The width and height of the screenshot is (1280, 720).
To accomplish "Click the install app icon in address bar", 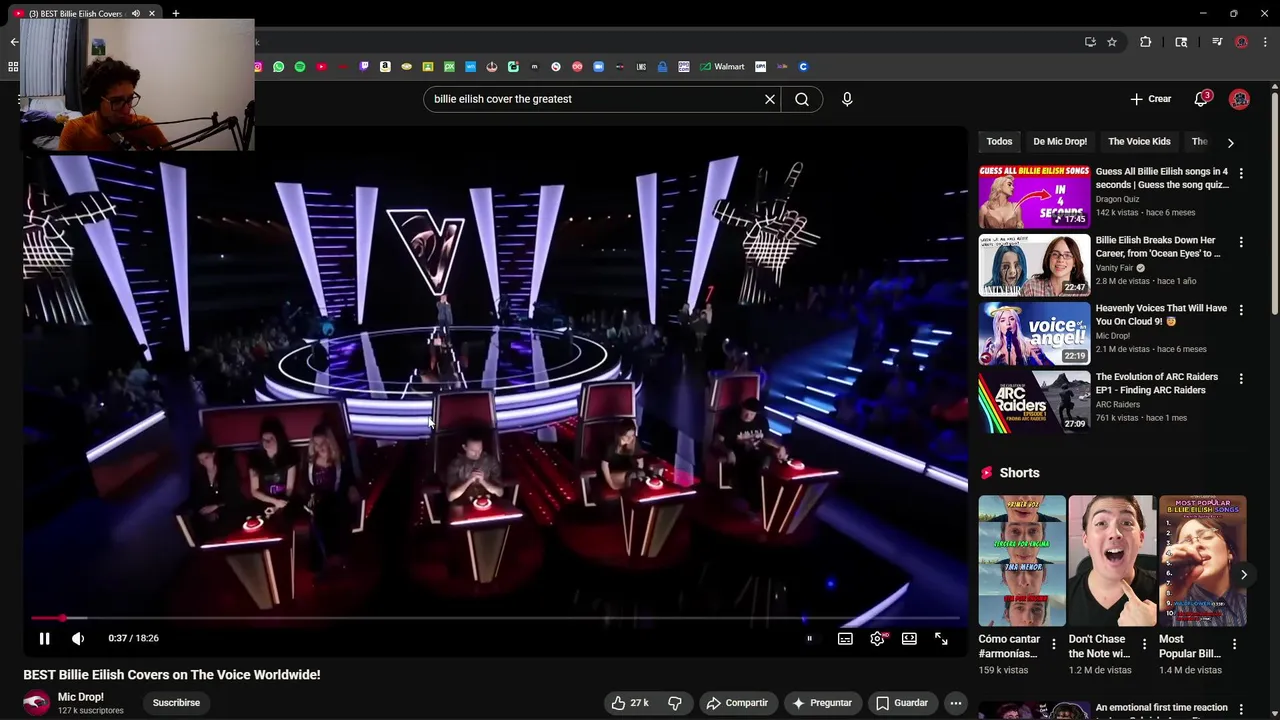I will click(1090, 42).
